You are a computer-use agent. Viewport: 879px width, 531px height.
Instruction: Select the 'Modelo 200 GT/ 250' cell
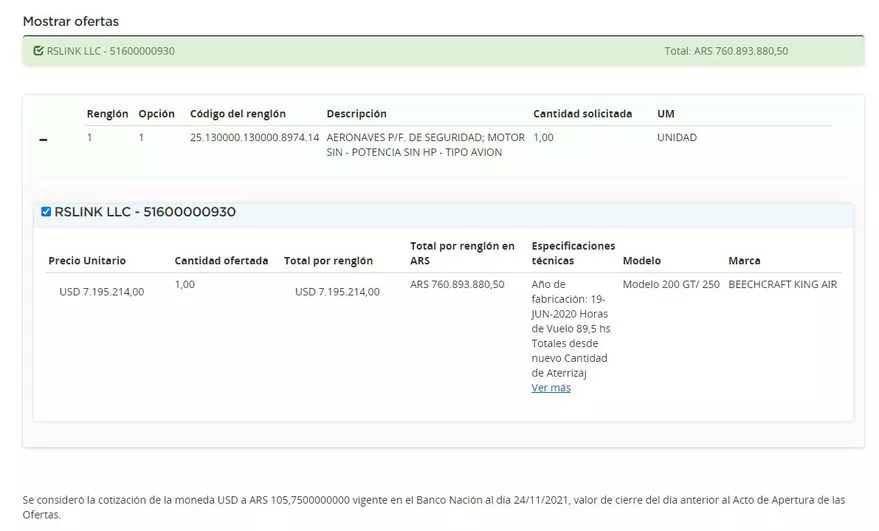[670, 285]
